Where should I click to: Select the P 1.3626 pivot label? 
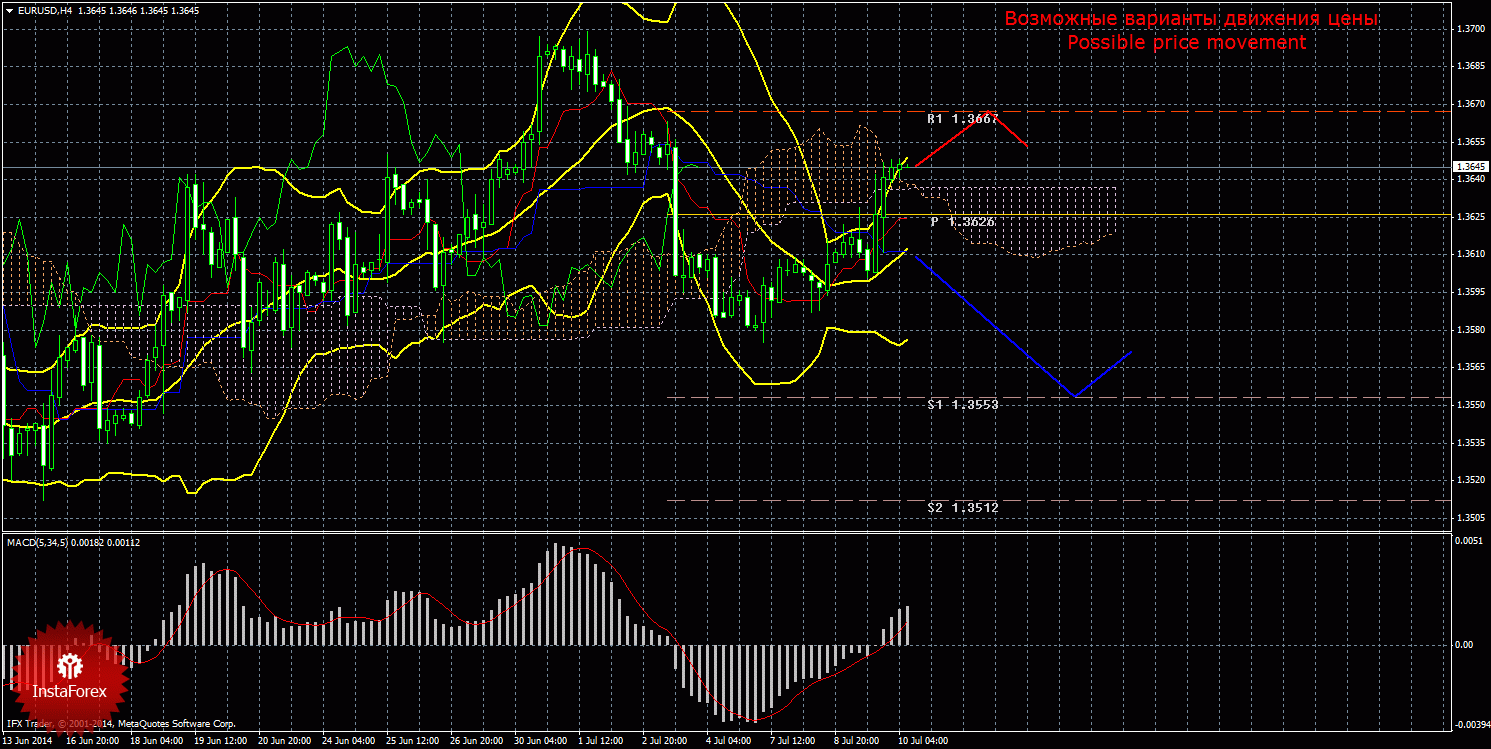962,221
